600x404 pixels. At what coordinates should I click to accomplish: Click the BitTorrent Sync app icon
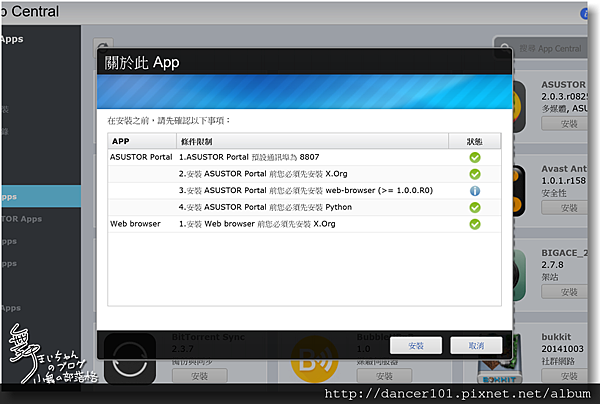130,360
